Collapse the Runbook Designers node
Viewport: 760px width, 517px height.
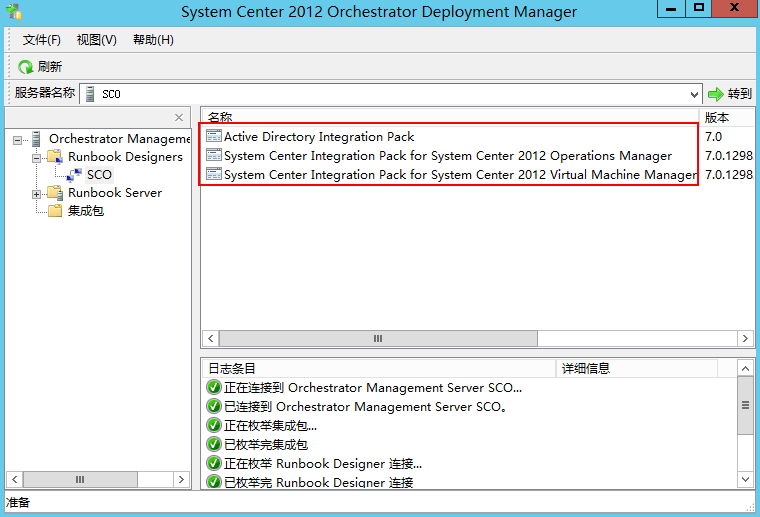coord(36,158)
